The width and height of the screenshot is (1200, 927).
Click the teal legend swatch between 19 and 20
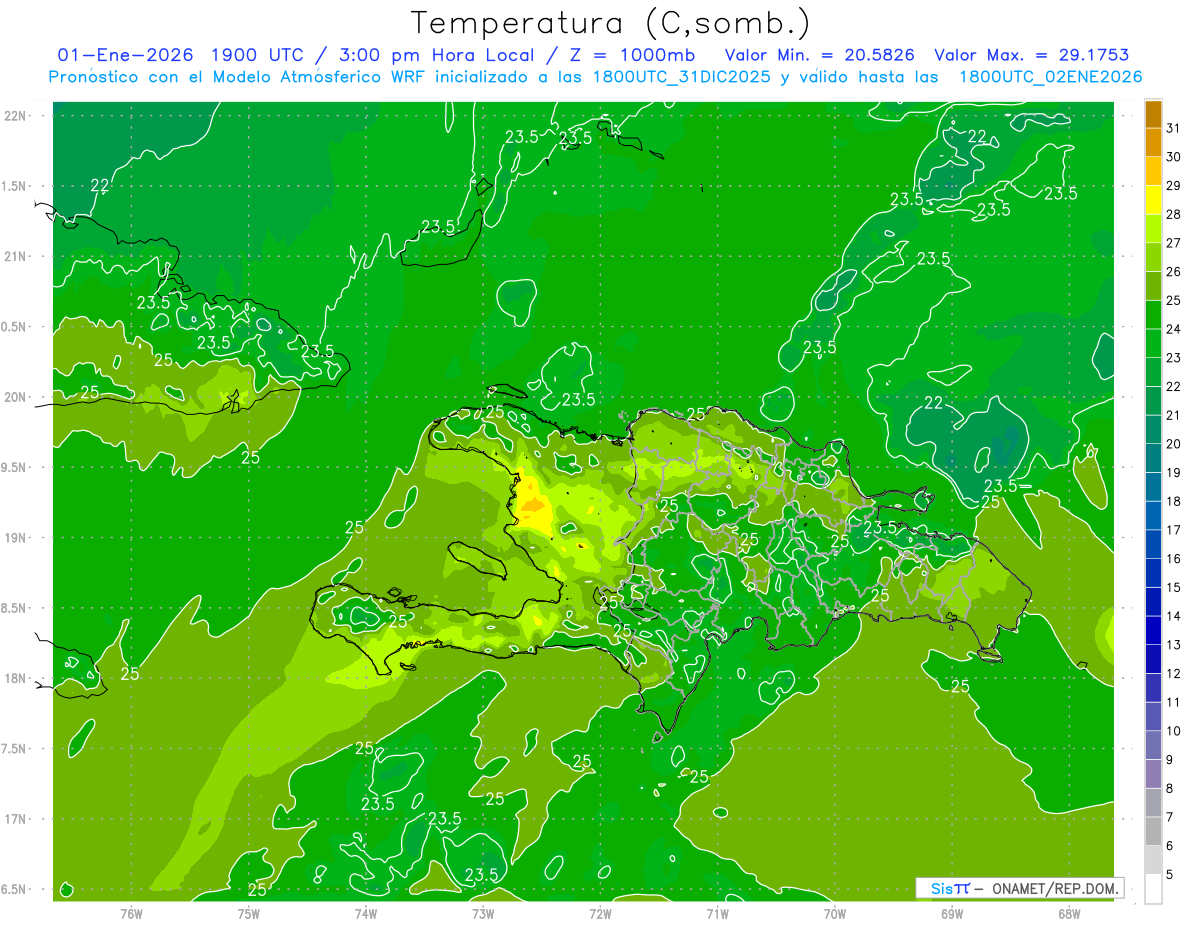[x=1153, y=459]
